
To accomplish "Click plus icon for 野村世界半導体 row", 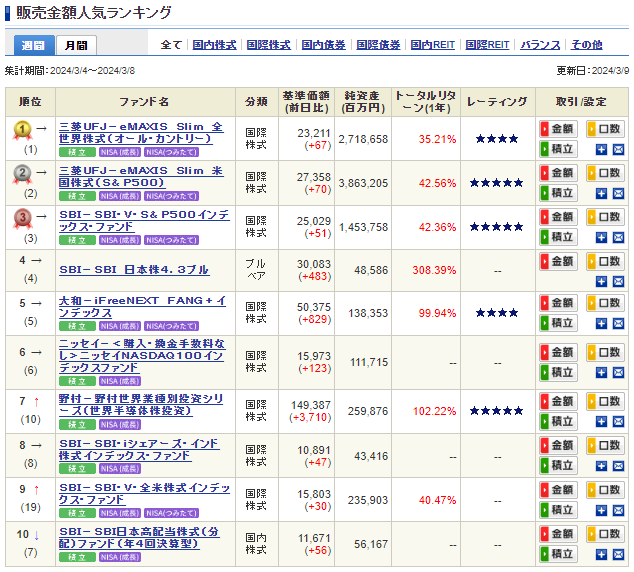I will [x=601, y=422].
